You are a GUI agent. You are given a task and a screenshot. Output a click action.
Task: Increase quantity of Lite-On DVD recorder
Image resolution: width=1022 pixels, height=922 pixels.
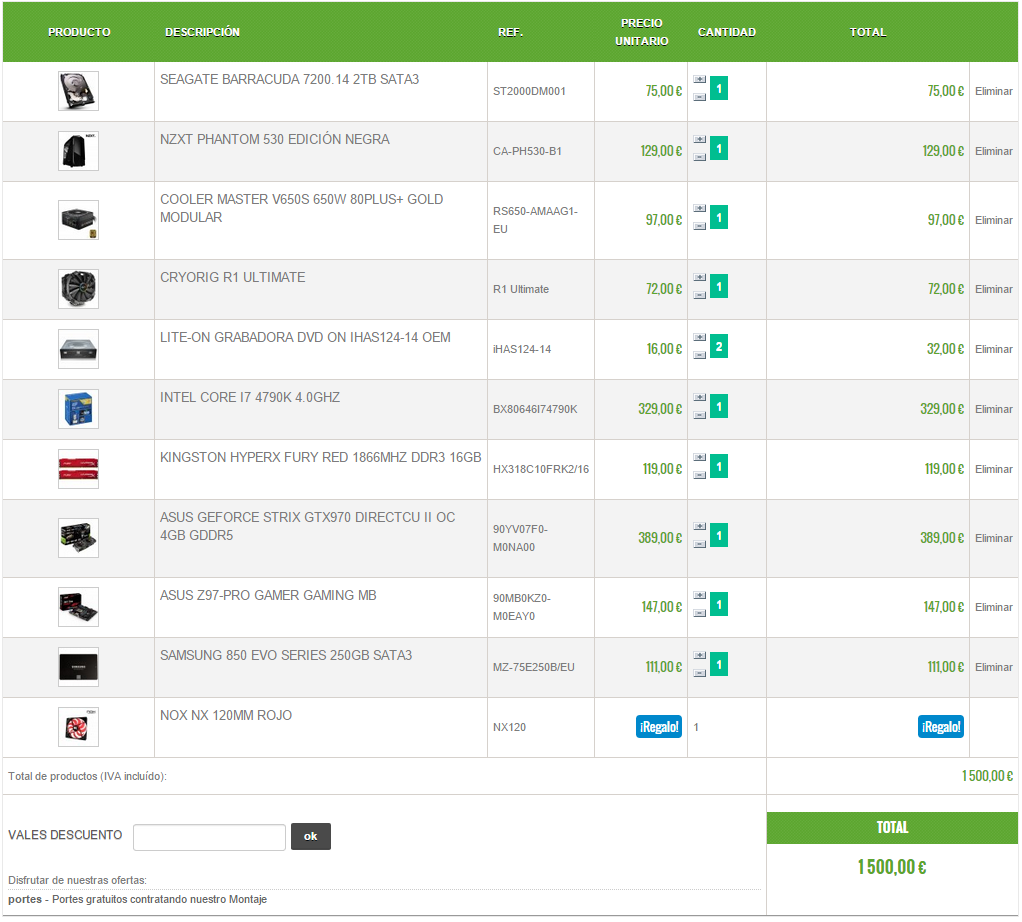click(699, 338)
